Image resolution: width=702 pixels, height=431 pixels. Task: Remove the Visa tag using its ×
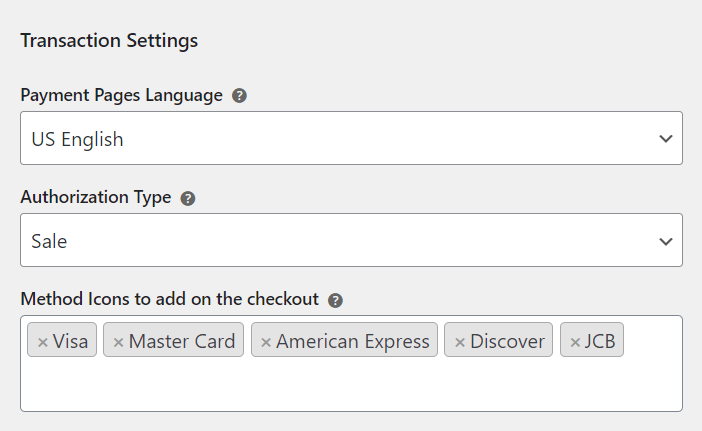click(42, 342)
